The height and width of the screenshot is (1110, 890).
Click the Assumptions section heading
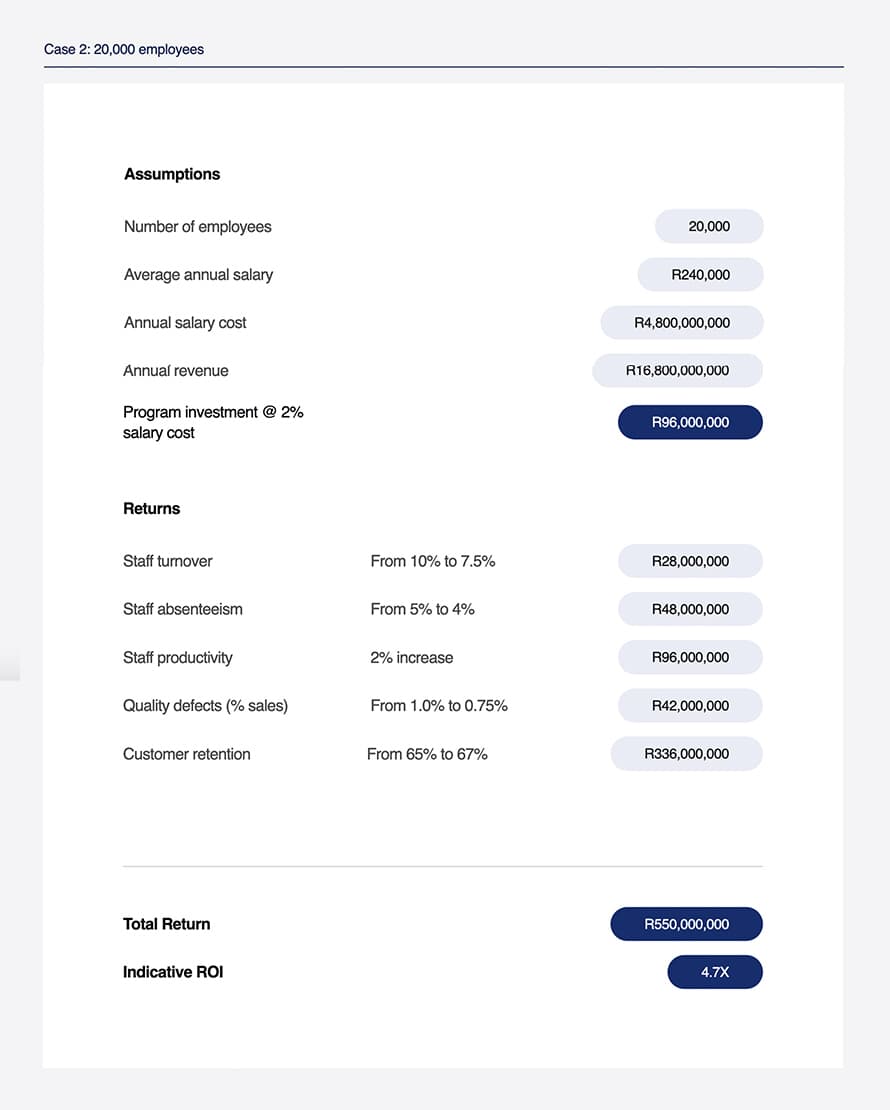[172, 174]
